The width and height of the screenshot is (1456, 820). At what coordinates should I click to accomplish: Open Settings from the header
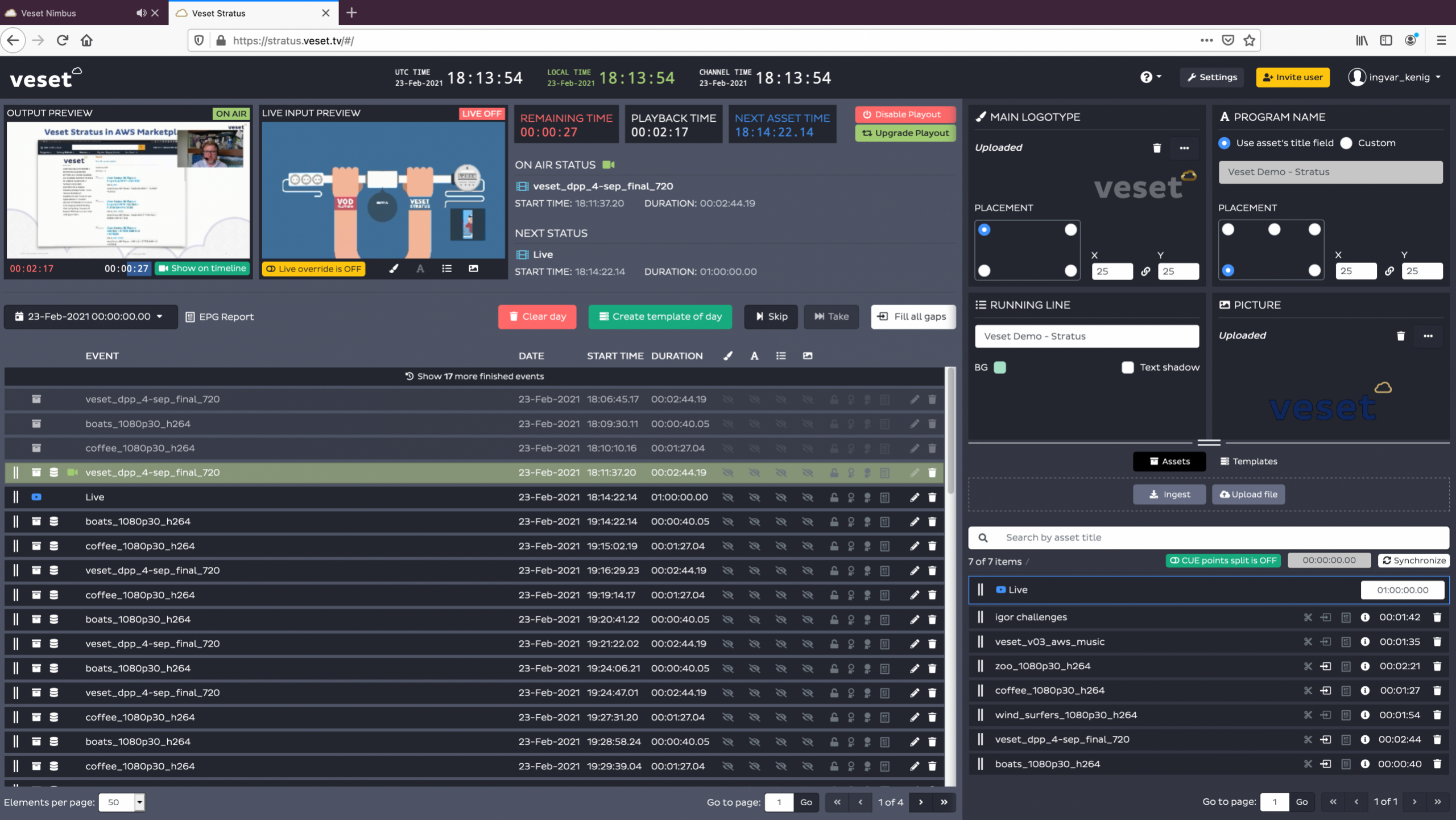point(1212,77)
